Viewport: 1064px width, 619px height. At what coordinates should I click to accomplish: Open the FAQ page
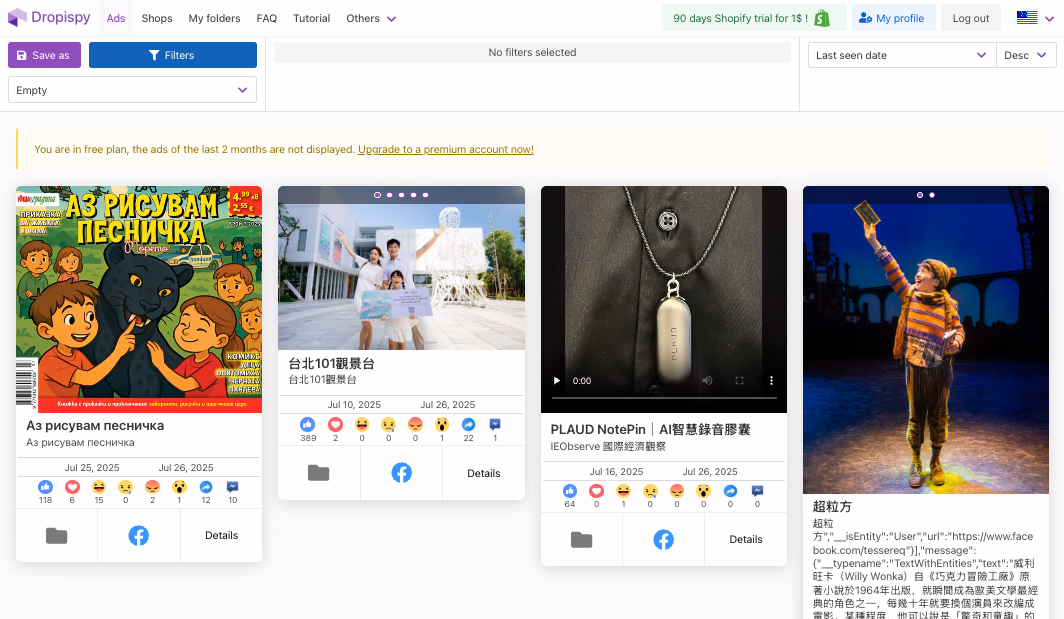click(267, 18)
